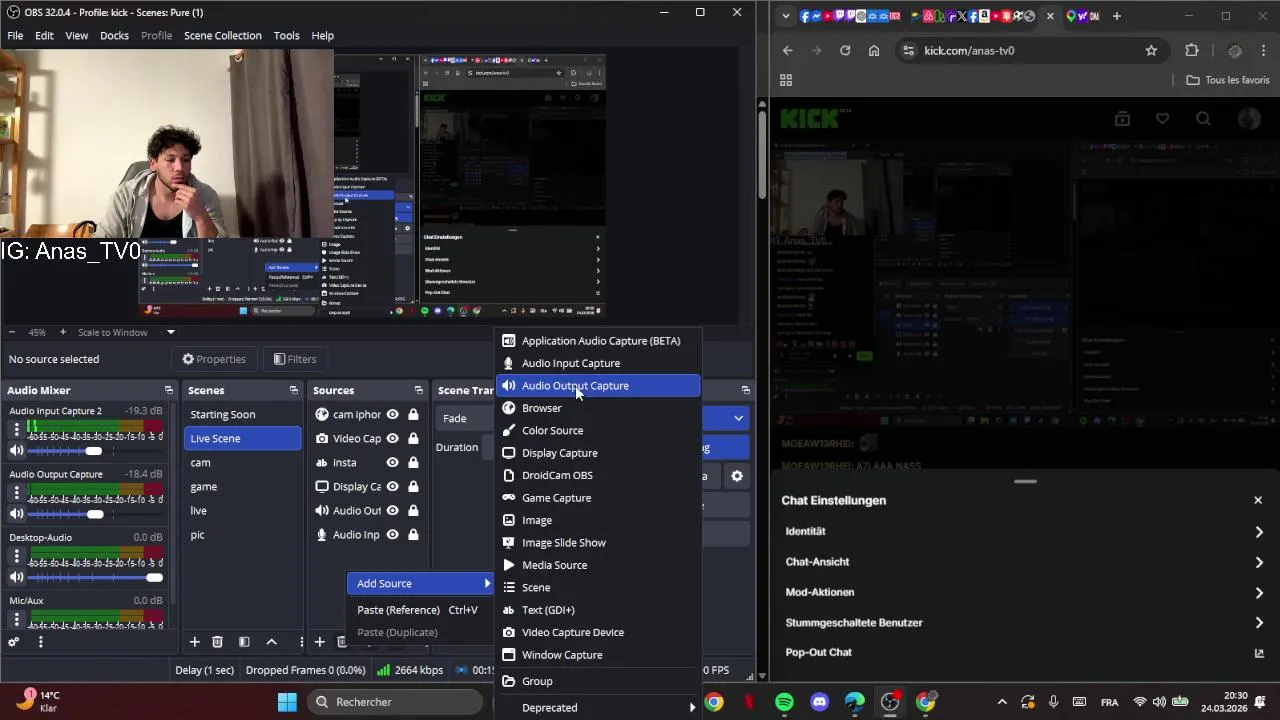Open the Docks menu in OBS

pos(114,35)
